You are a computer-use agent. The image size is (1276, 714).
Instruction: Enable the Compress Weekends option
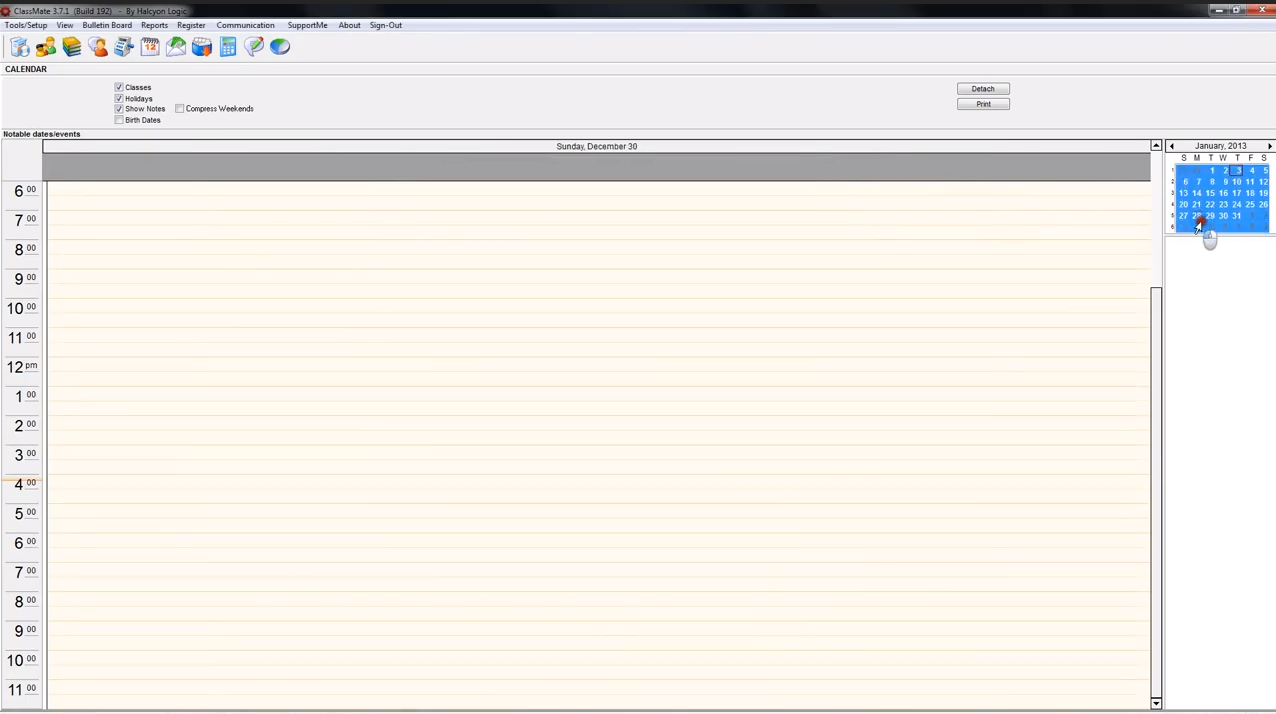coord(180,108)
